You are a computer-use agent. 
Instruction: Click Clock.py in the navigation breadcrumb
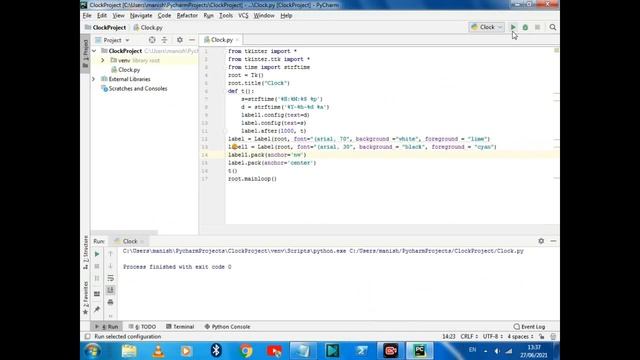(148, 27)
